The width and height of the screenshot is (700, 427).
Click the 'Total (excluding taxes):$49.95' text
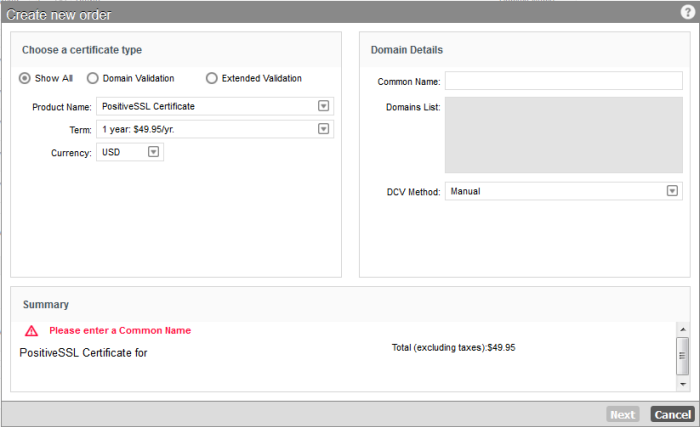pos(454,347)
